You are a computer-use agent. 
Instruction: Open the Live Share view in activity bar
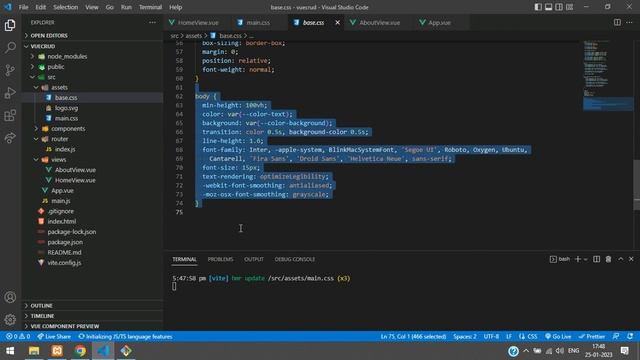tap(10, 138)
